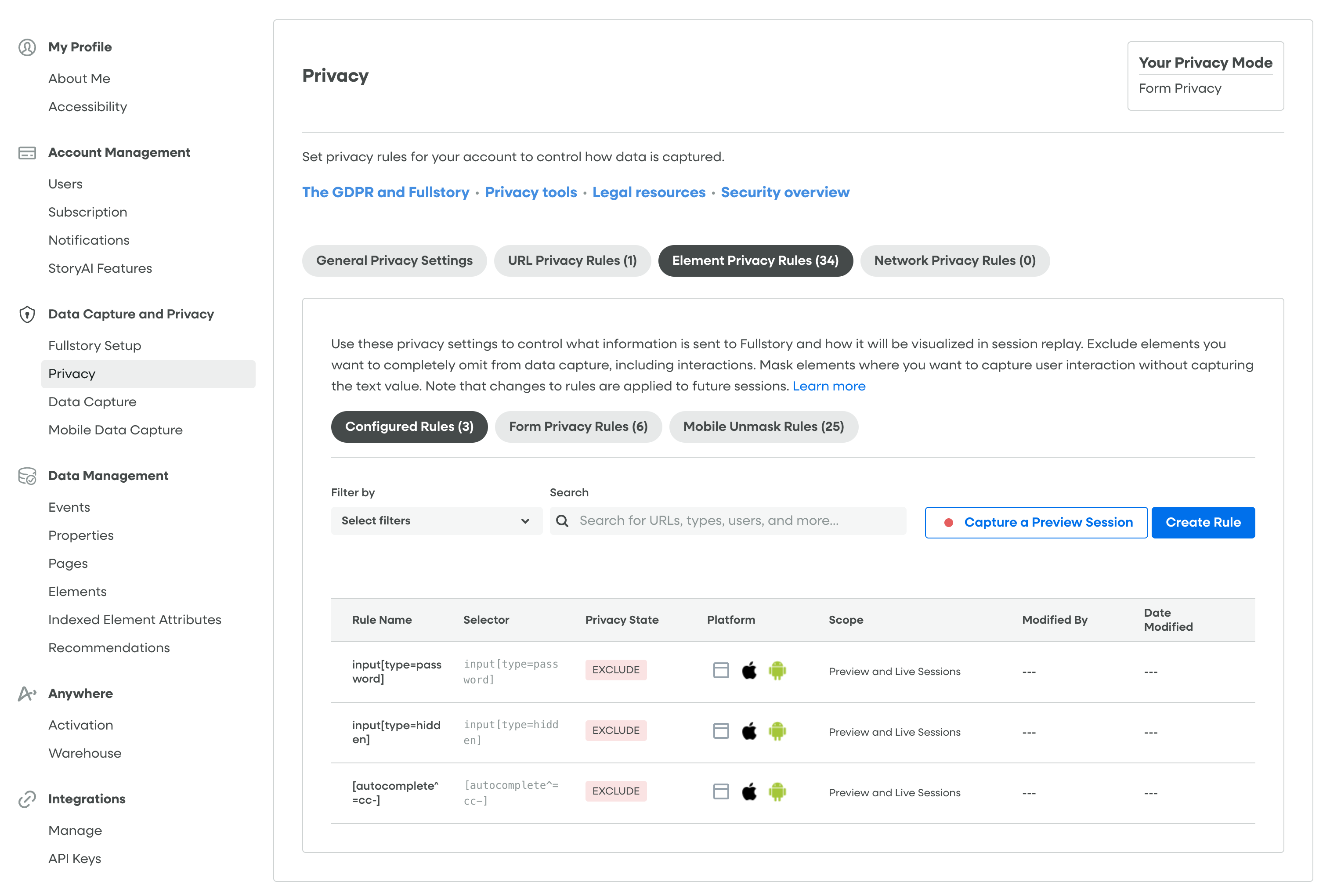1330x896 pixels.
Task: Click the Data Capture and Privacy shield icon
Action: click(x=26, y=314)
